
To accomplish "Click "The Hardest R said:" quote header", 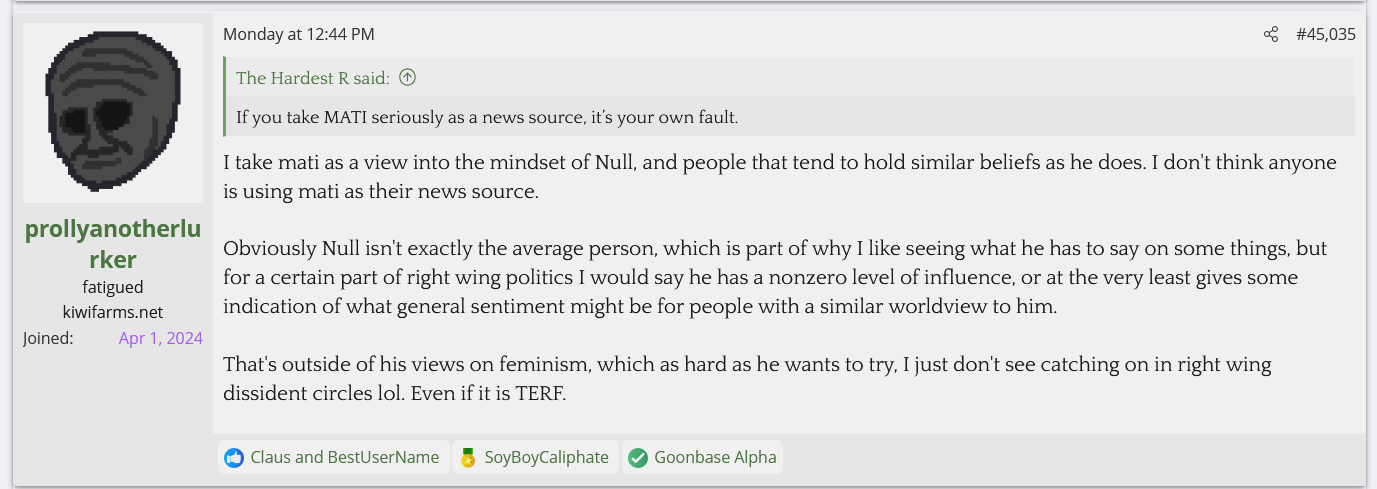I will pos(313,78).
